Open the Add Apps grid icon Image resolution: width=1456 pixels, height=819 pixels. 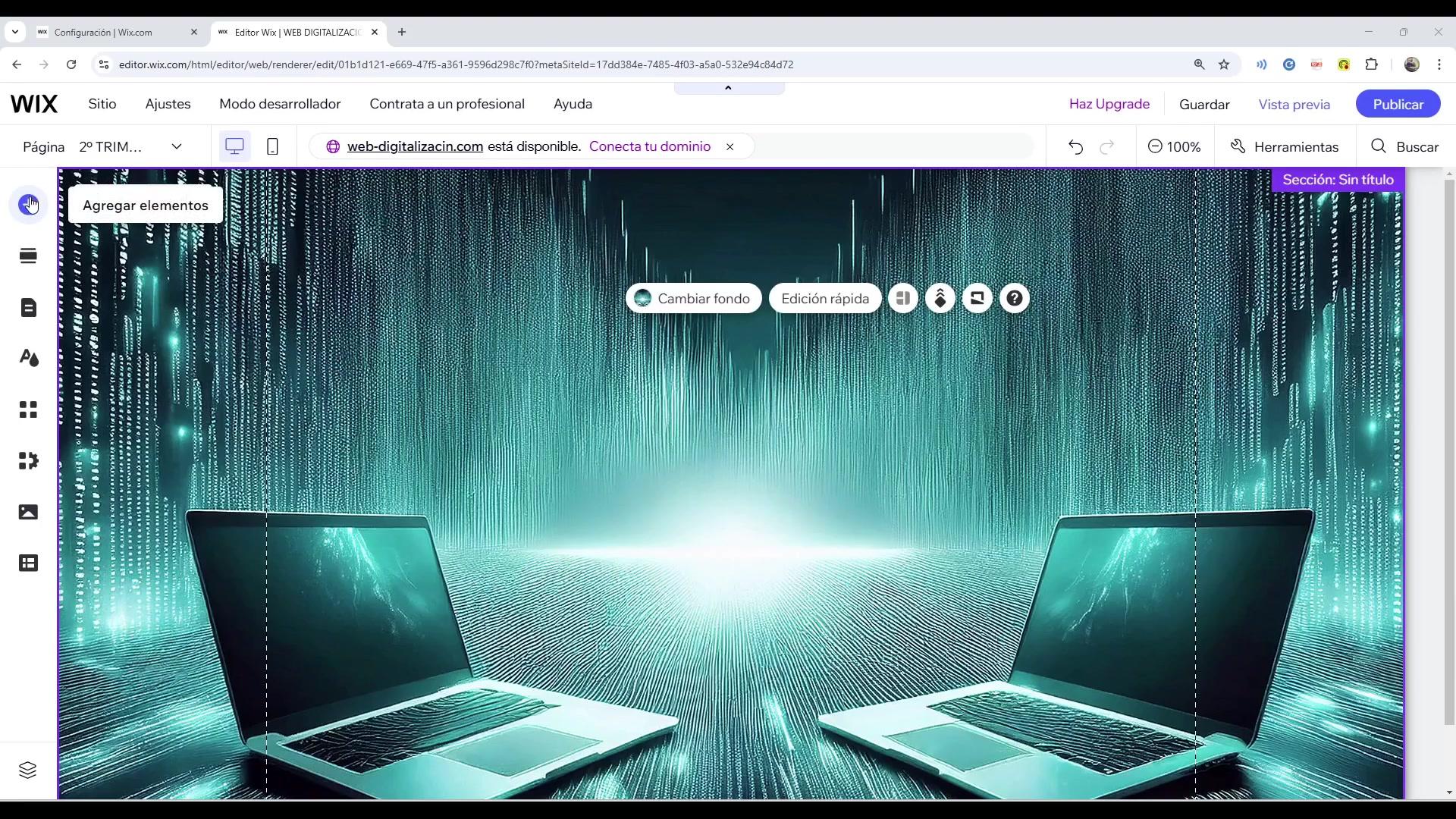pyautogui.click(x=29, y=409)
